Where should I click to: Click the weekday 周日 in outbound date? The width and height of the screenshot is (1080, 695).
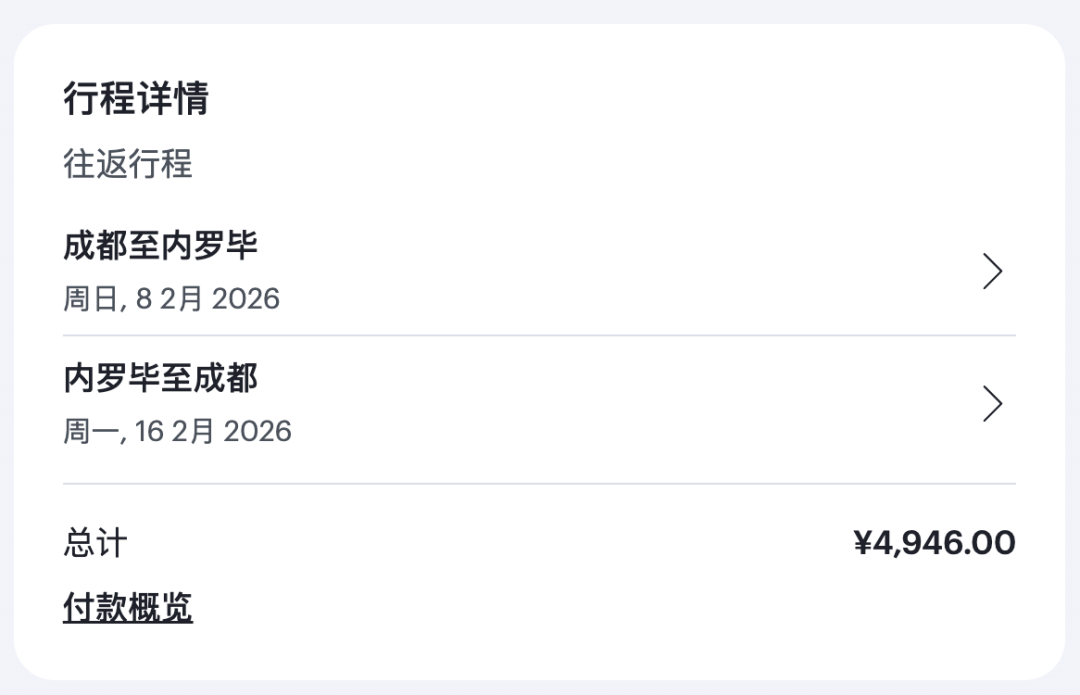tap(92, 298)
